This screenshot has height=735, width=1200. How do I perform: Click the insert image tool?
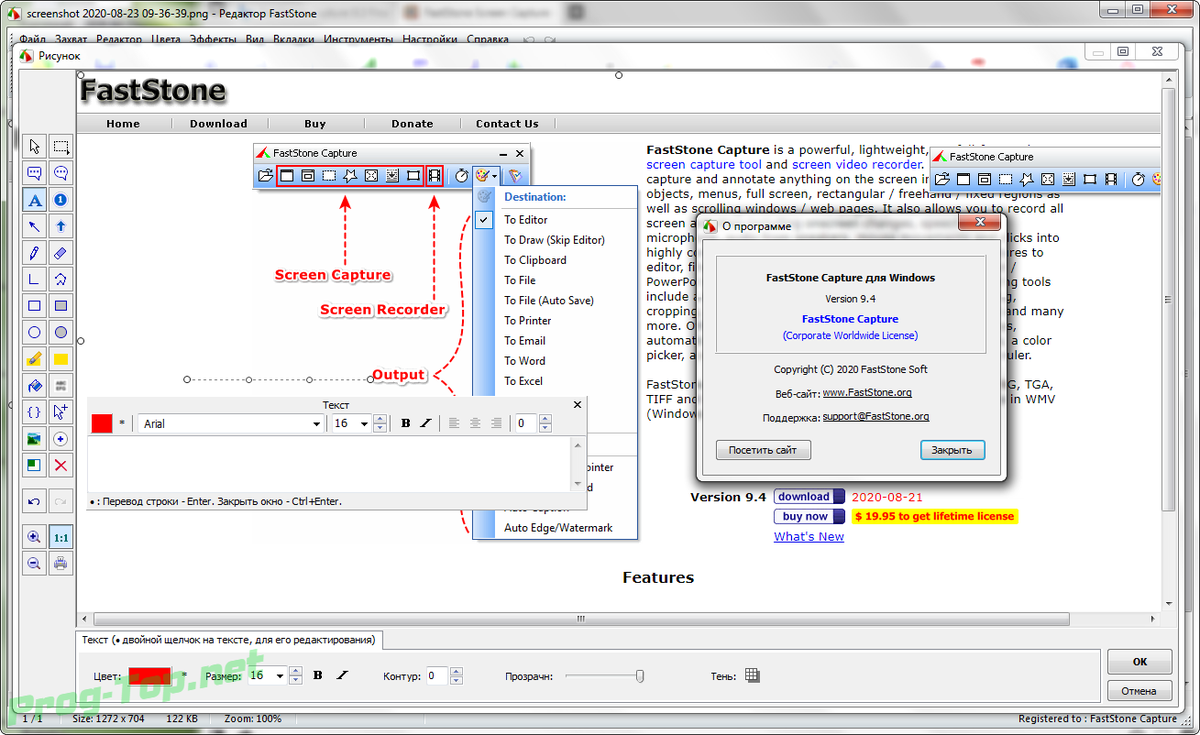34,438
